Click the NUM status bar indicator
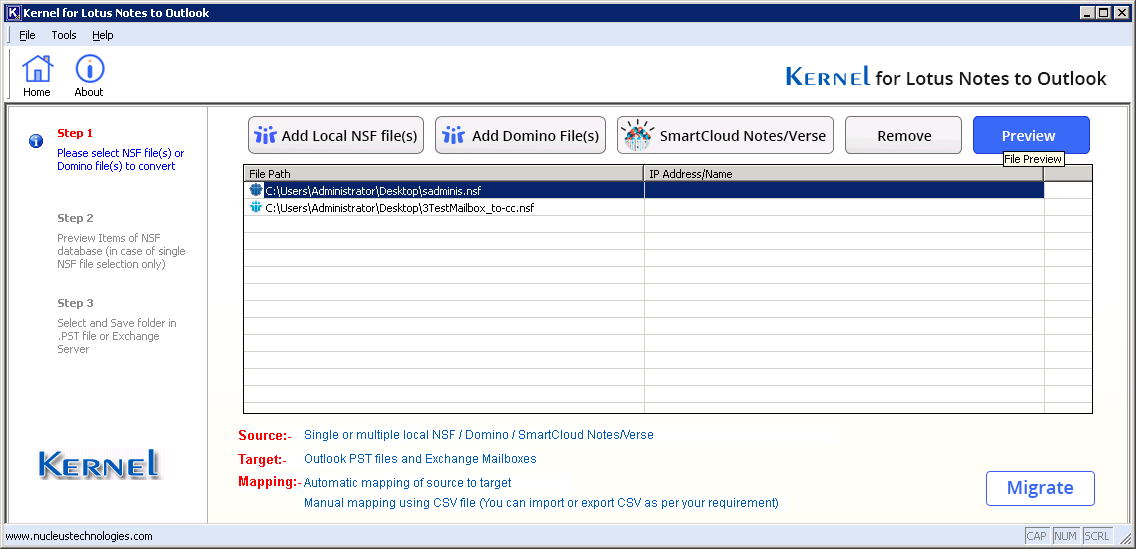 (1066, 536)
